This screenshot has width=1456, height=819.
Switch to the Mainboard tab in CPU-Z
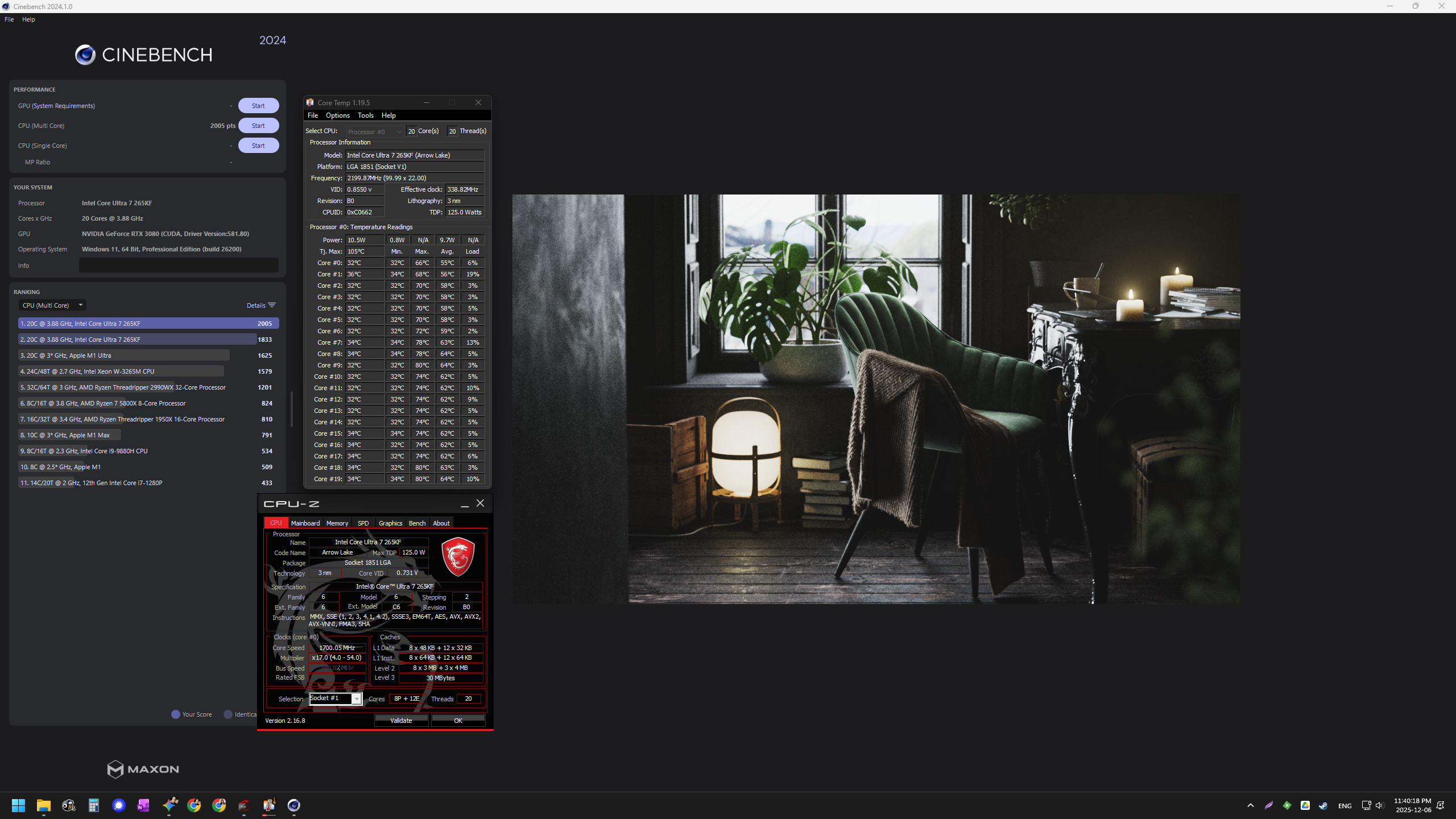pos(305,523)
